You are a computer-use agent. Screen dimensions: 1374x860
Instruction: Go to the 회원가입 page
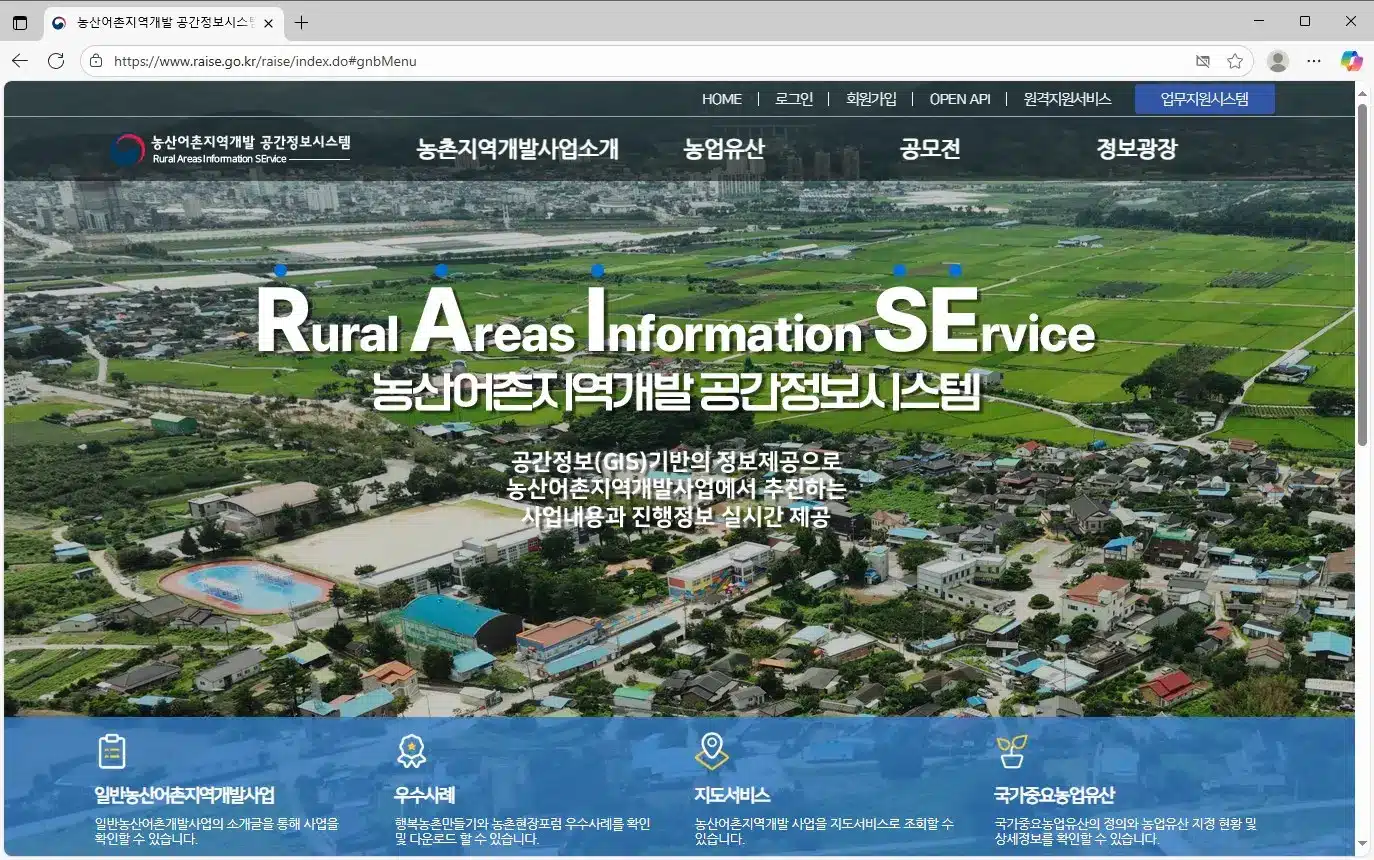(871, 99)
